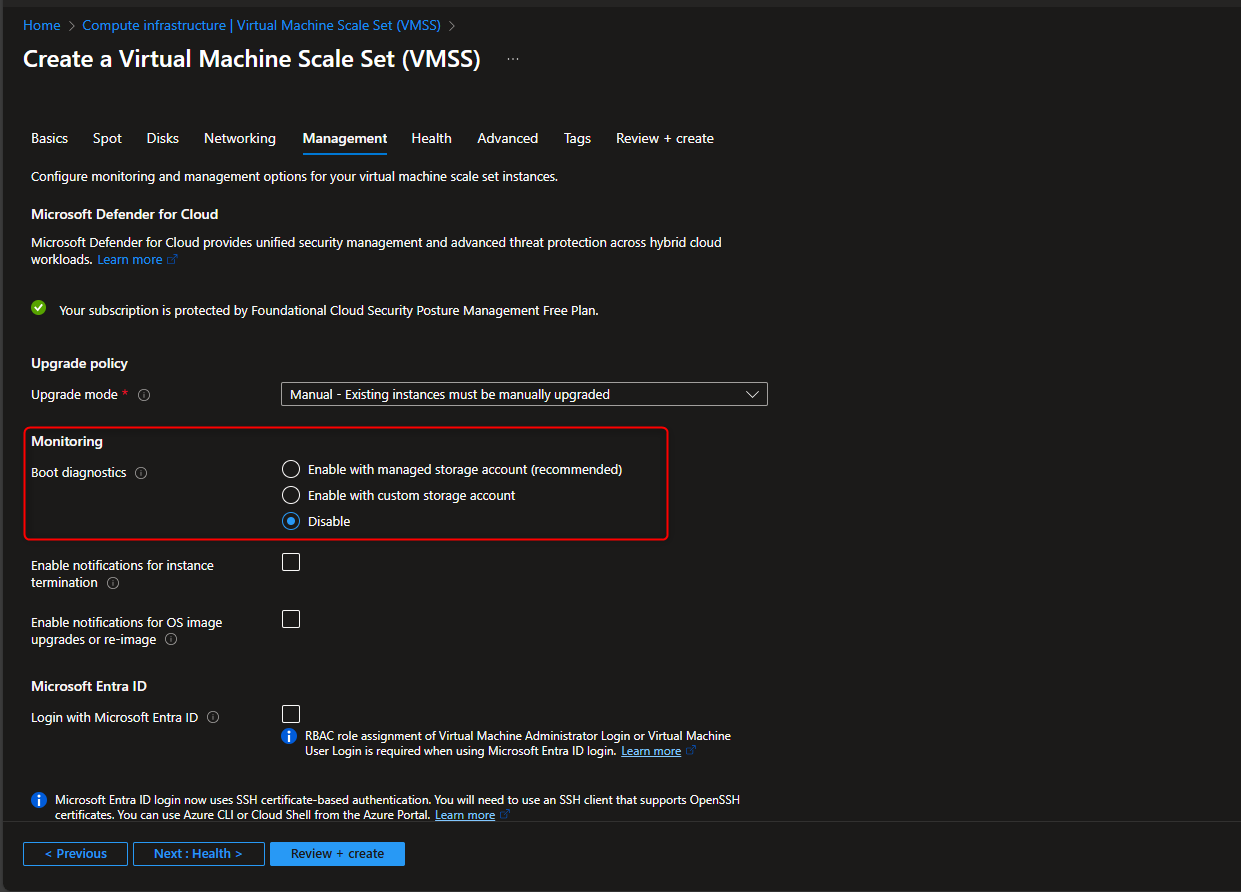
Task: Enable Login with Microsoft Entra ID
Action: 290,713
